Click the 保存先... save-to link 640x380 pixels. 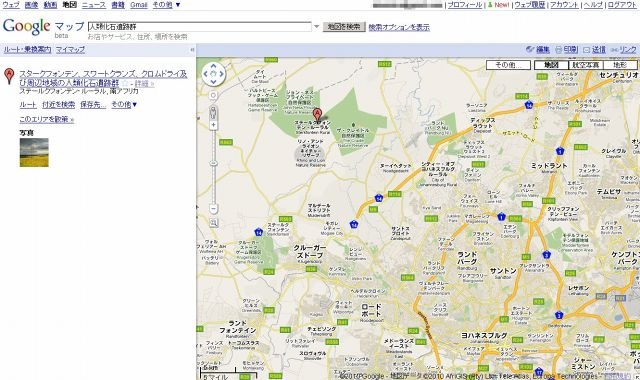93,104
